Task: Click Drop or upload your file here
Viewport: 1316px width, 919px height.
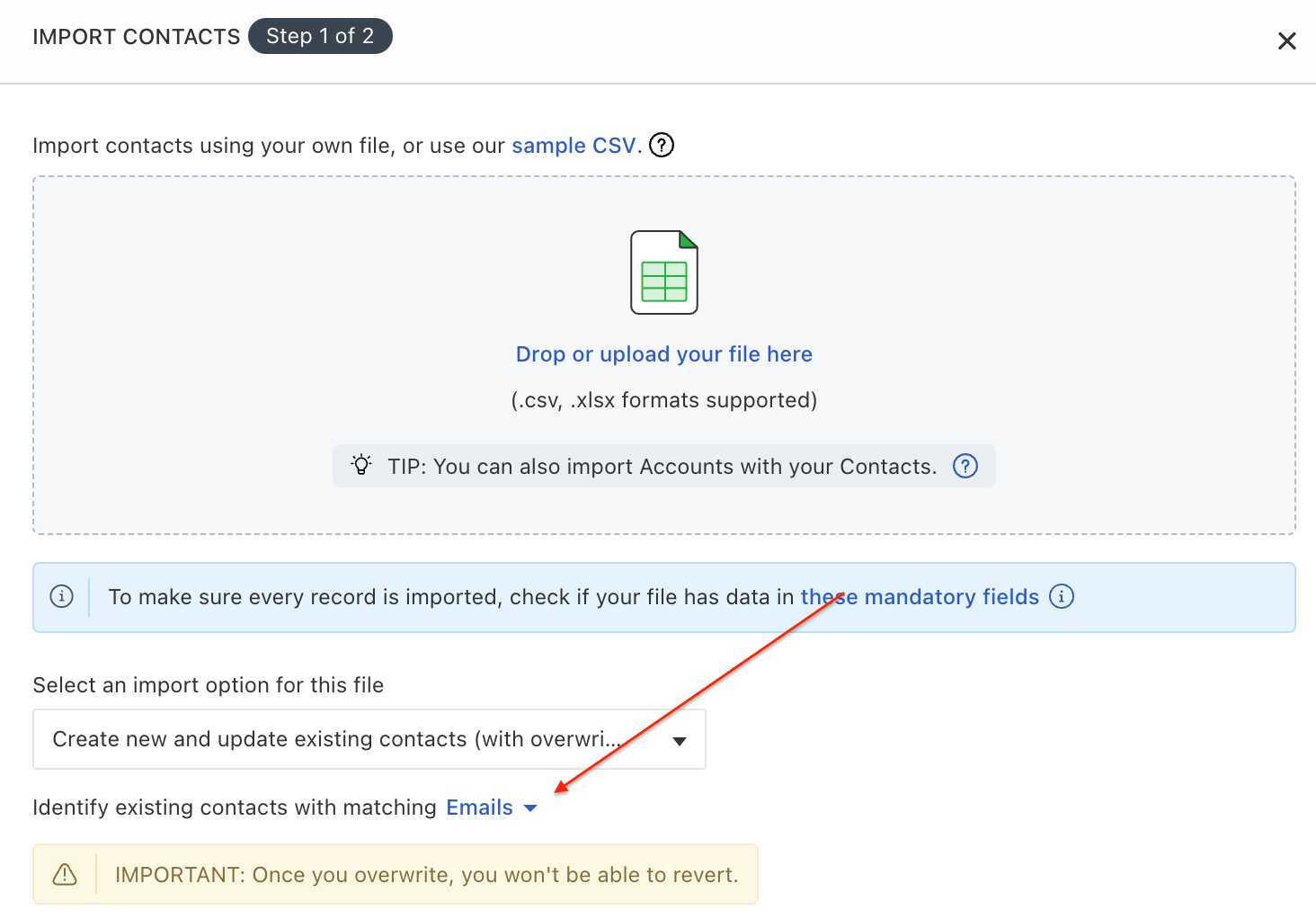Action: point(664,354)
